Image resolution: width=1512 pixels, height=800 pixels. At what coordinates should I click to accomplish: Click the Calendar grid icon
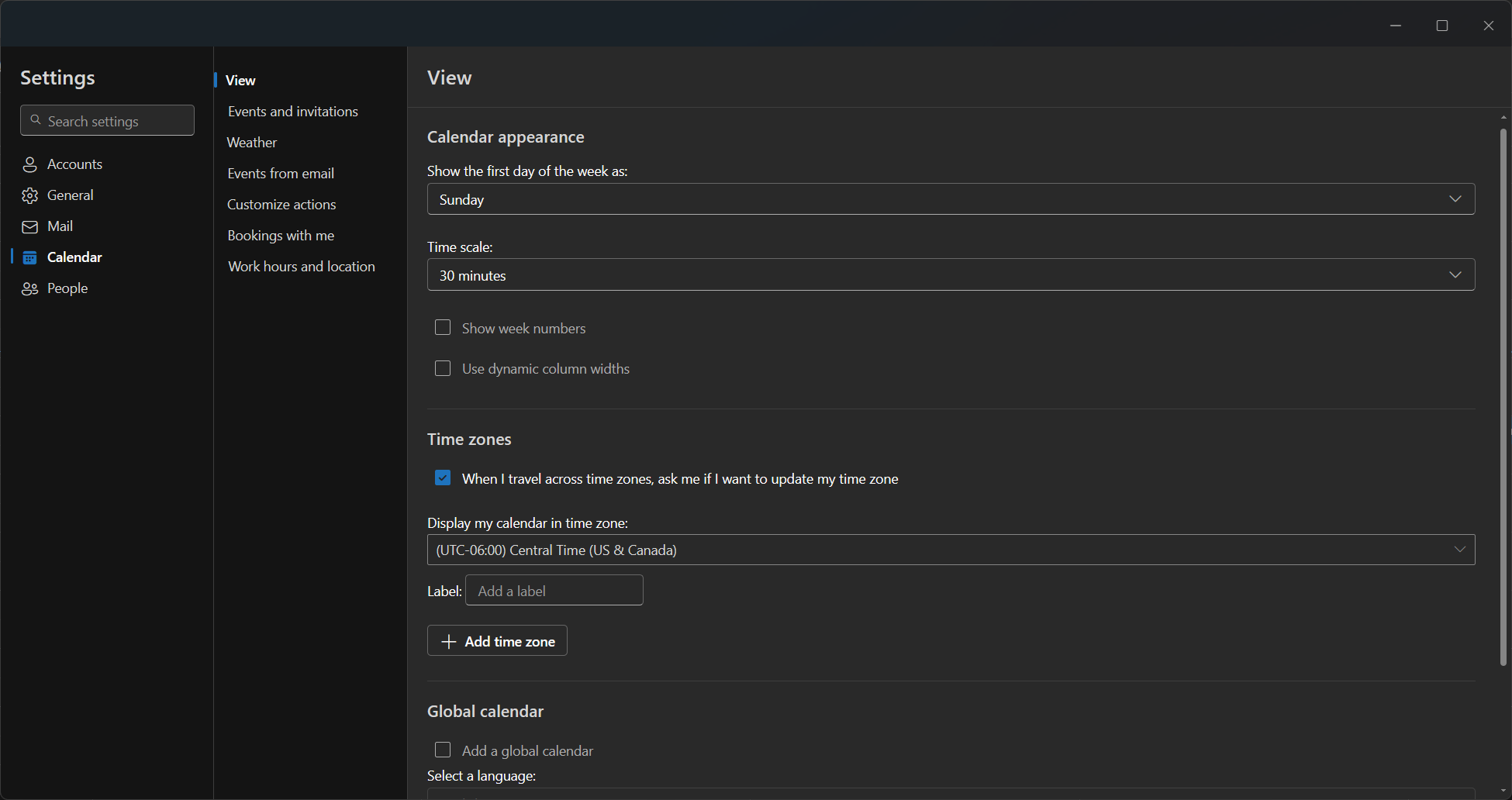29,257
